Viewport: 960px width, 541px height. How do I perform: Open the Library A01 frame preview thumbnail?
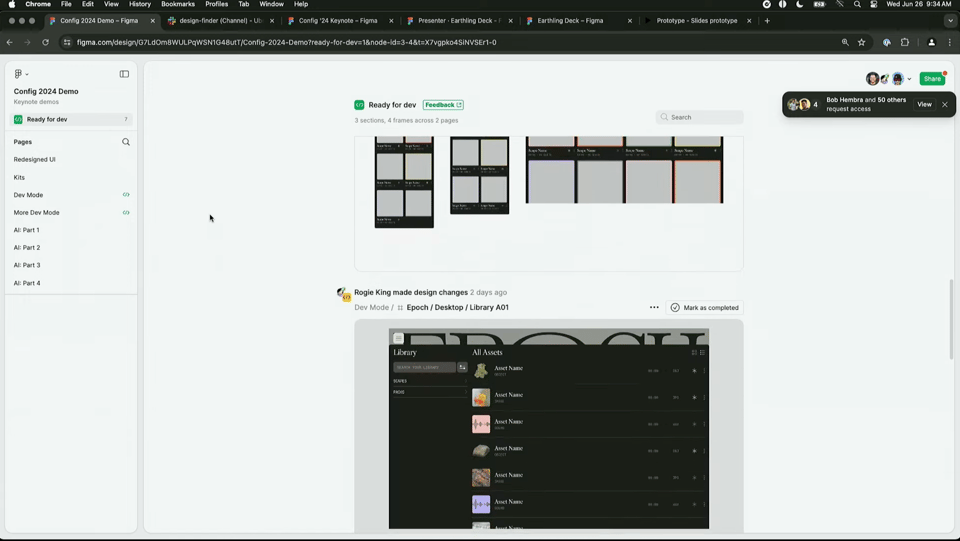(x=549, y=428)
